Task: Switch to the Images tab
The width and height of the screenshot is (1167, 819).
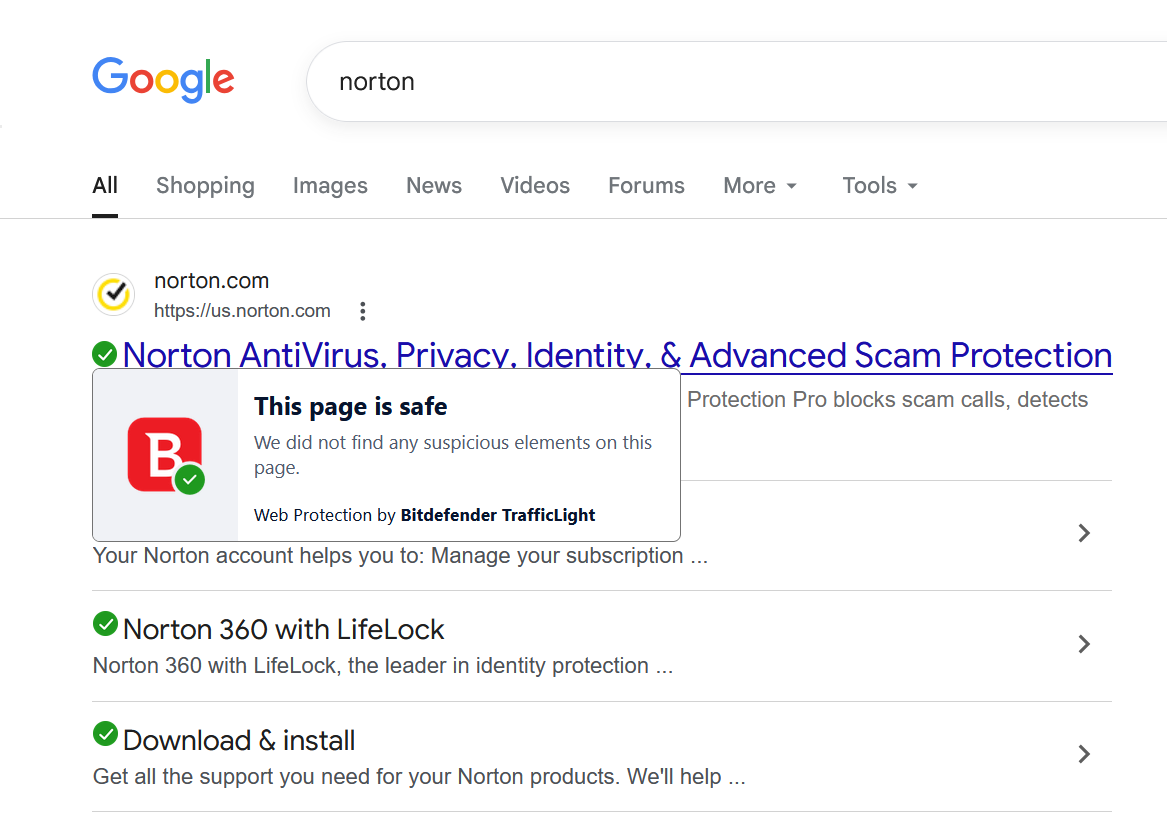Action: [x=330, y=185]
